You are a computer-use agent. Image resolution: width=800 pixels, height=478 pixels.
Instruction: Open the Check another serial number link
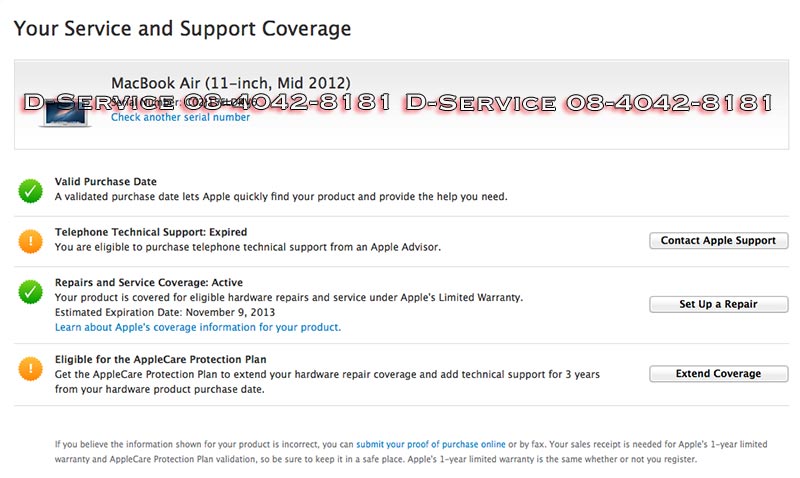click(180, 118)
